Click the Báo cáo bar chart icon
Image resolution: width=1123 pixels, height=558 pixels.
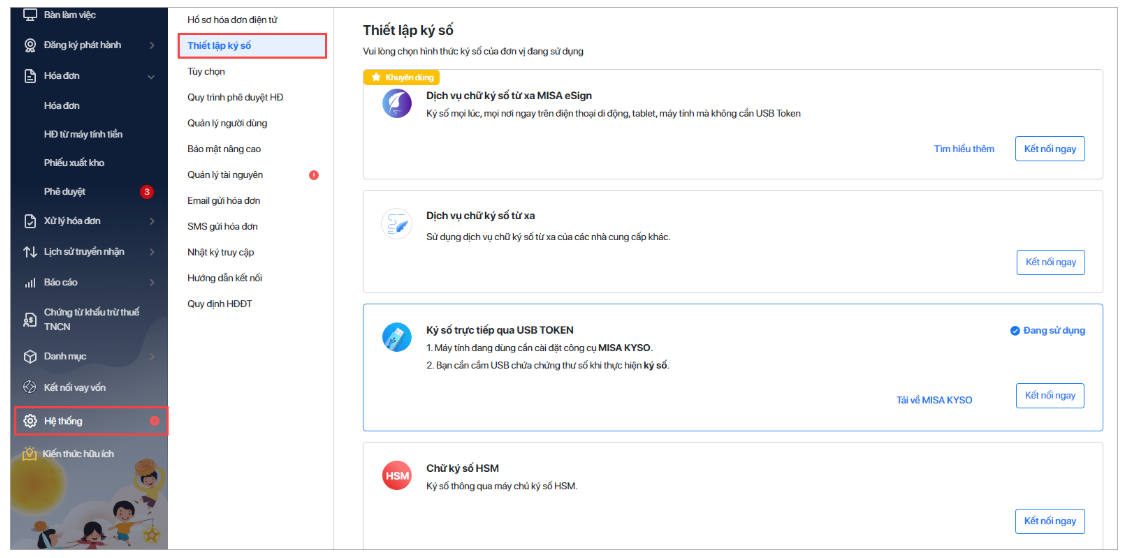point(30,283)
